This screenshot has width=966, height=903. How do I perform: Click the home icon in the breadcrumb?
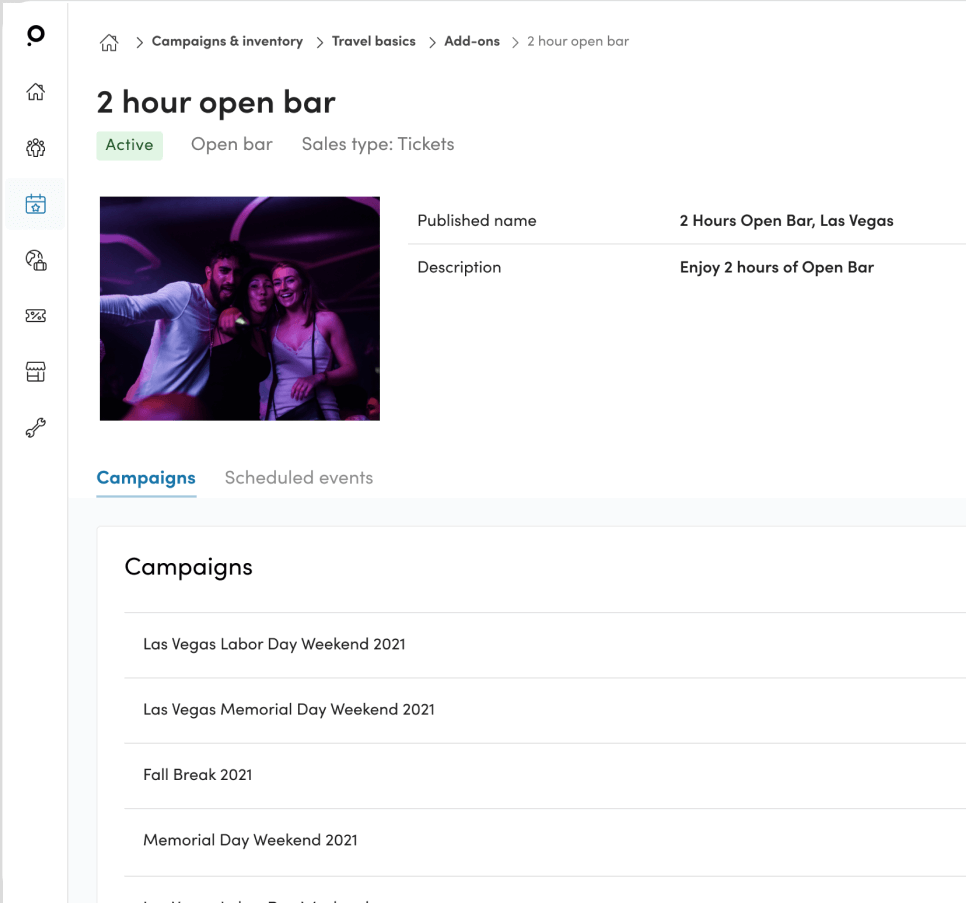(x=109, y=42)
